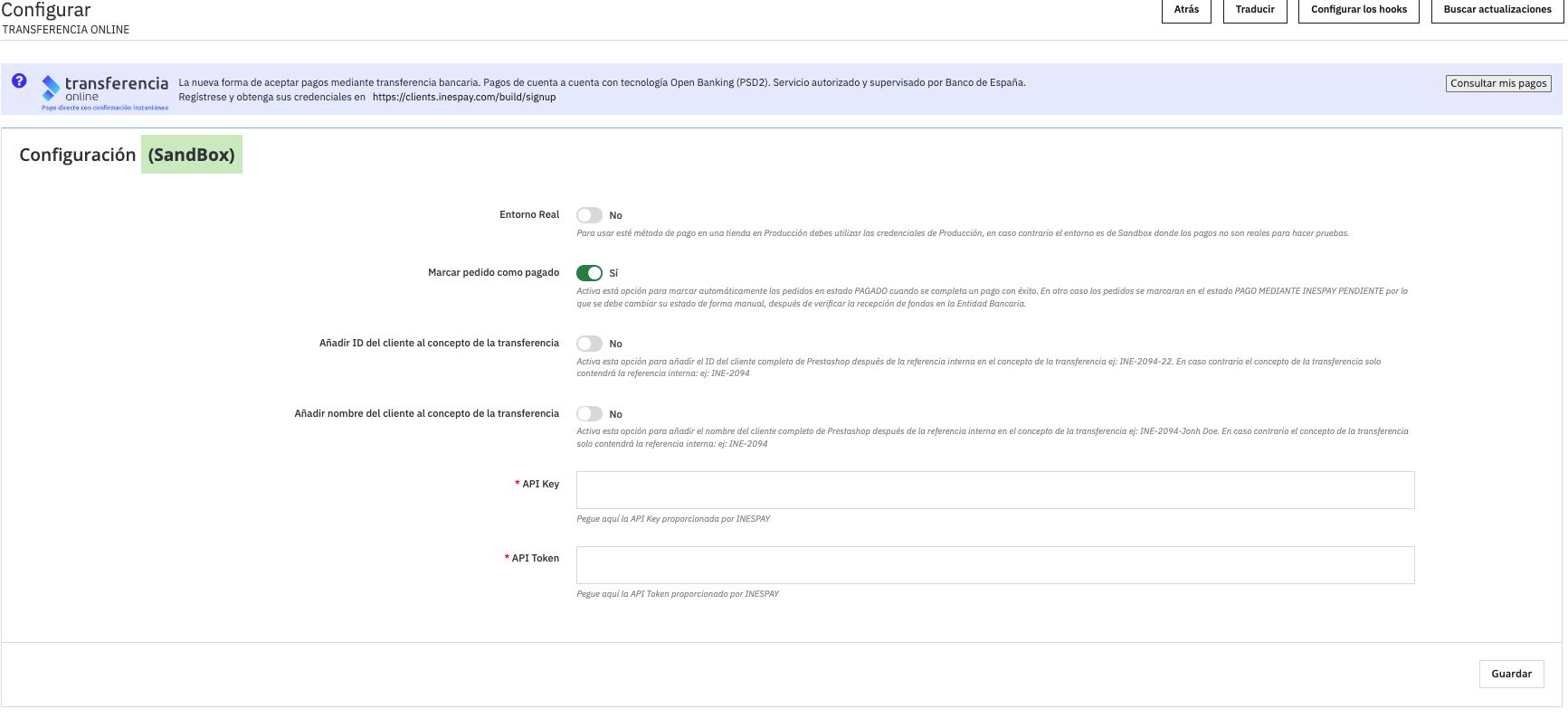Click the Marcar pedido como pagado label
This screenshot has width=1568, height=718.
[x=493, y=273]
